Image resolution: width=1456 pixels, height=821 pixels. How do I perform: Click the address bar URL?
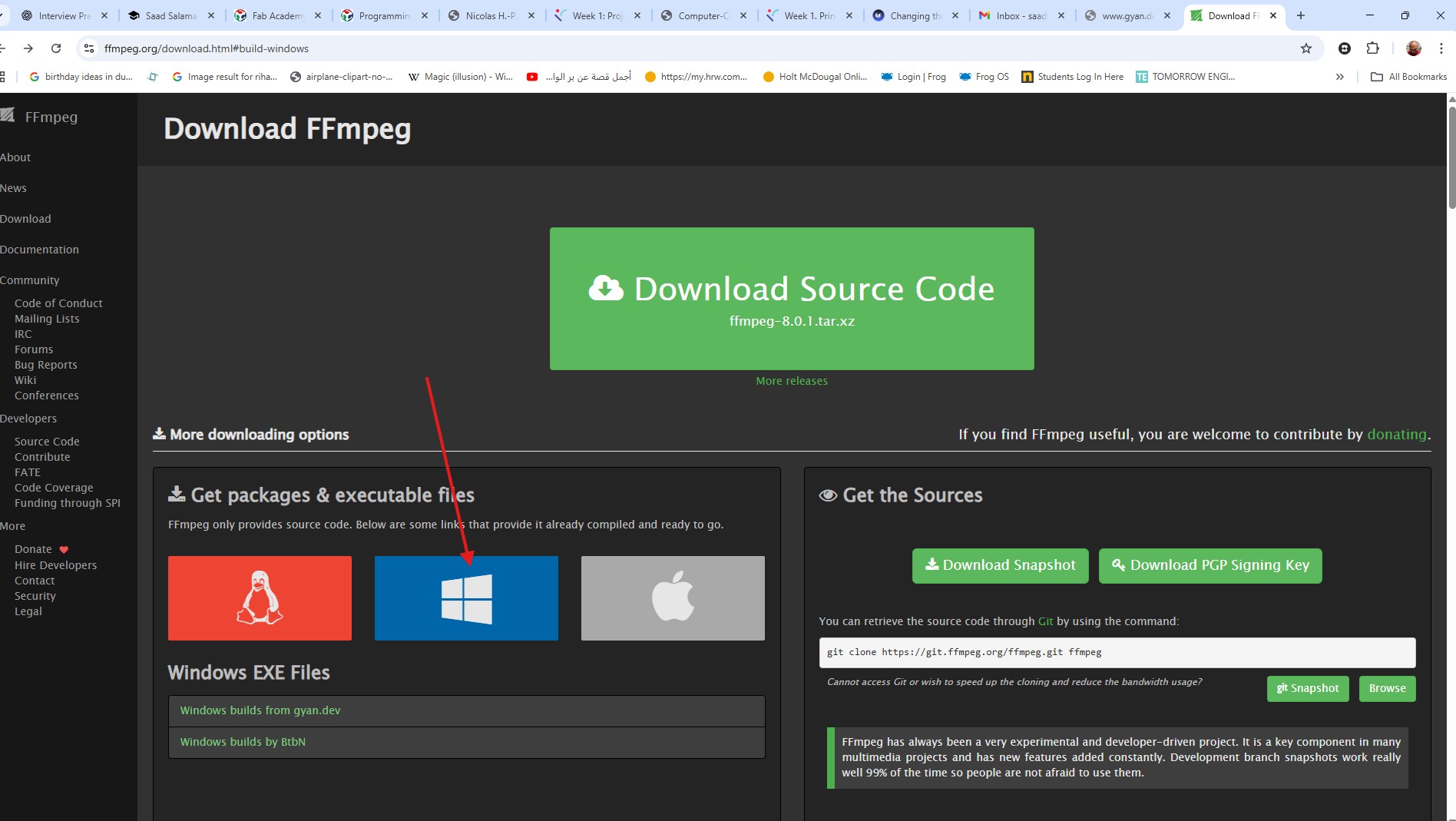click(x=207, y=48)
